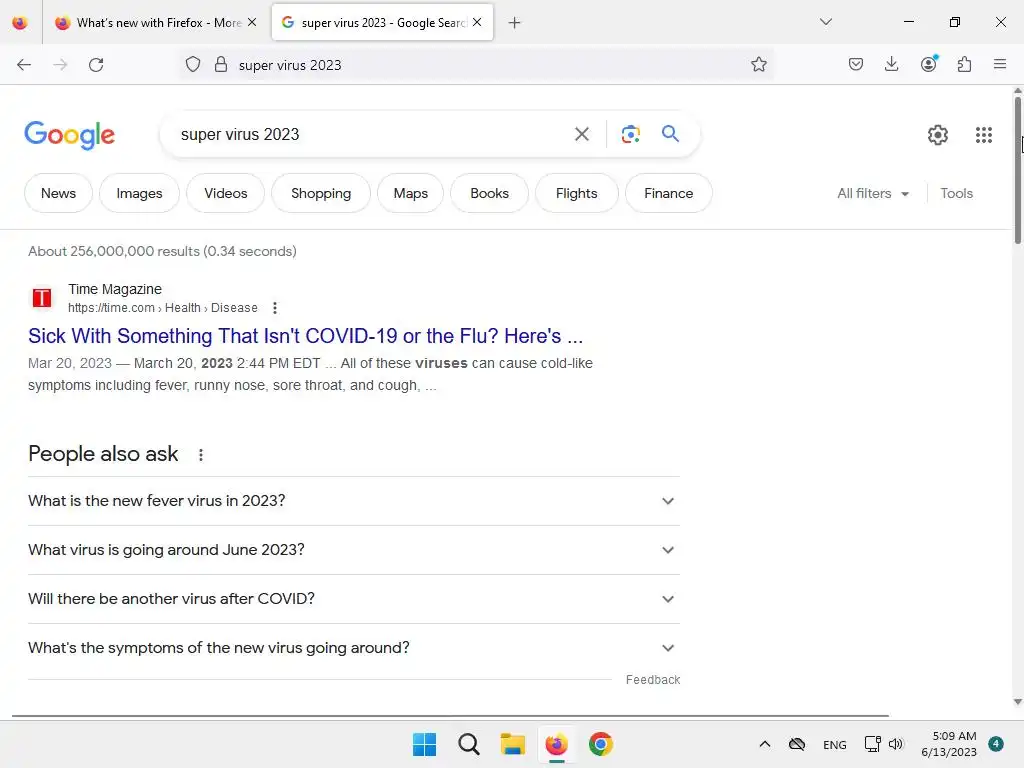Open the Firefox account icon
This screenshot has width=1024, height=768.
click(929, 63)
